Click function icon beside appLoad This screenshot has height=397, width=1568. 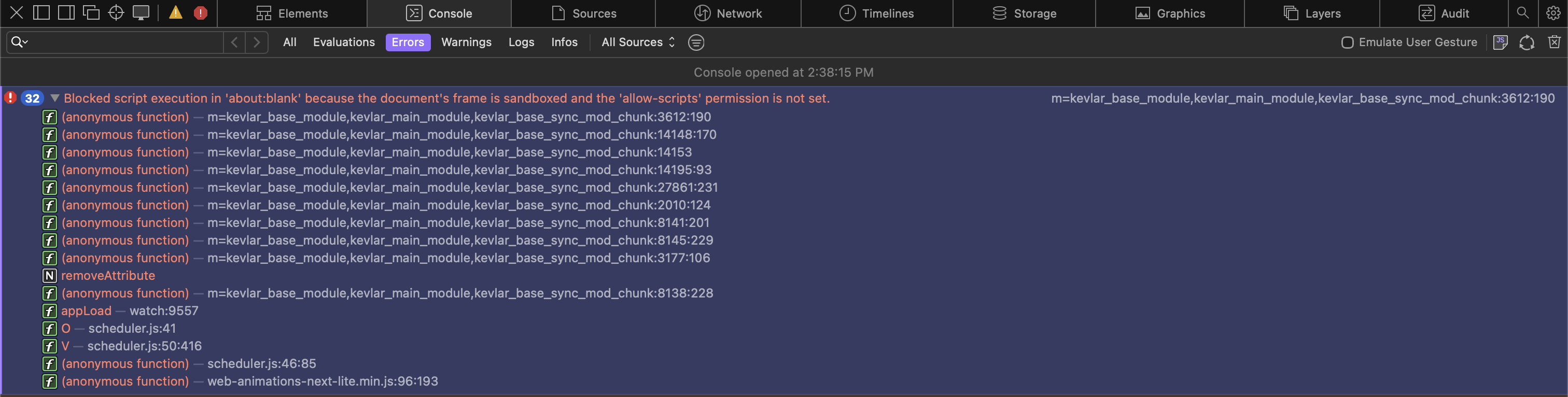[x=49, y=310]
